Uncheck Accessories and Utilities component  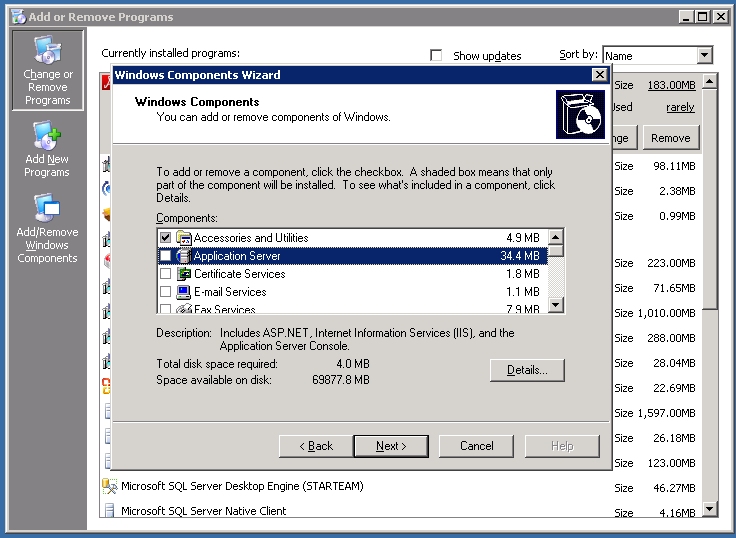click(x=165, y=238)
